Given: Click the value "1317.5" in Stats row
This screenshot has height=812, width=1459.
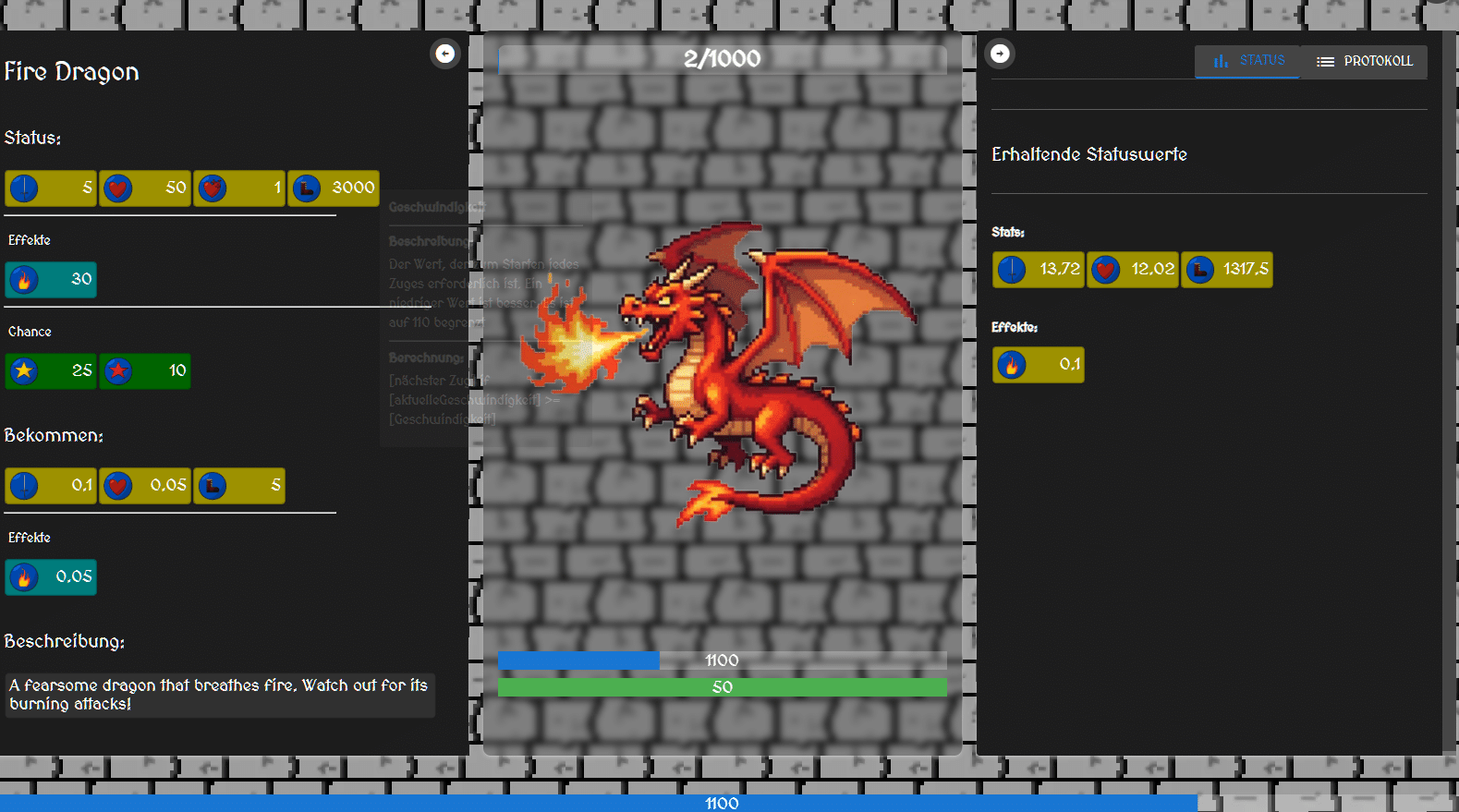Looking at the screenshot, I should click(1246, 269).
